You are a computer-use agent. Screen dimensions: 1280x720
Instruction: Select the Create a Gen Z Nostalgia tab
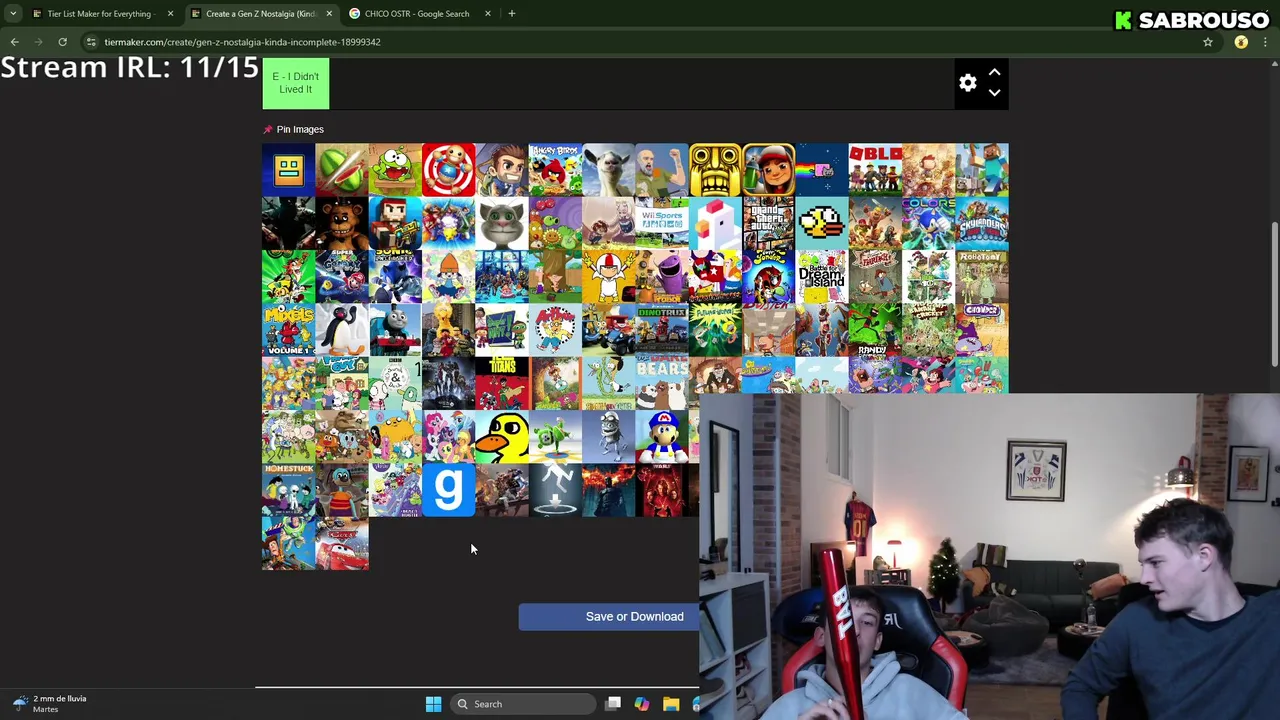click(x=260, y=14)
